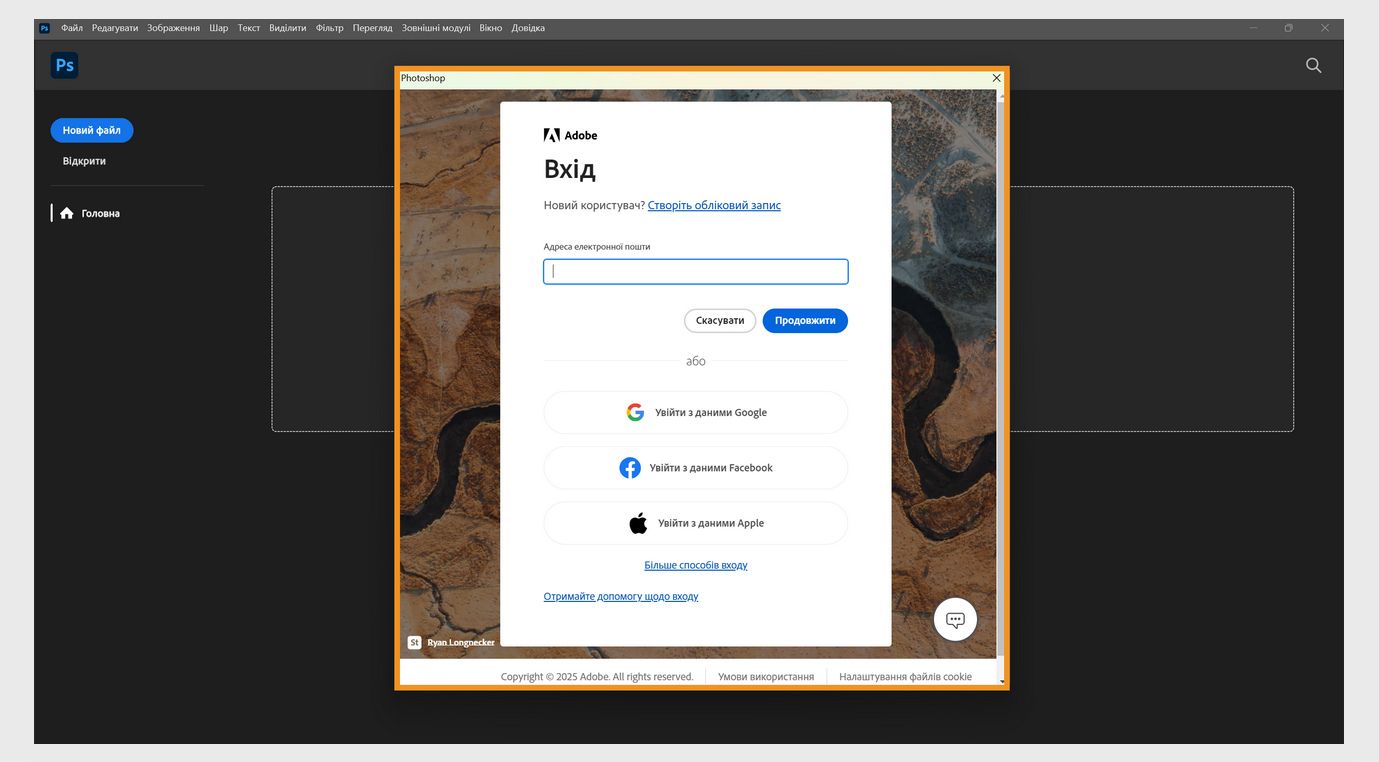Click the scrollbar down arrow in dialog
The width and height of the screenshot is (1379, 762).
[1001, 682]
